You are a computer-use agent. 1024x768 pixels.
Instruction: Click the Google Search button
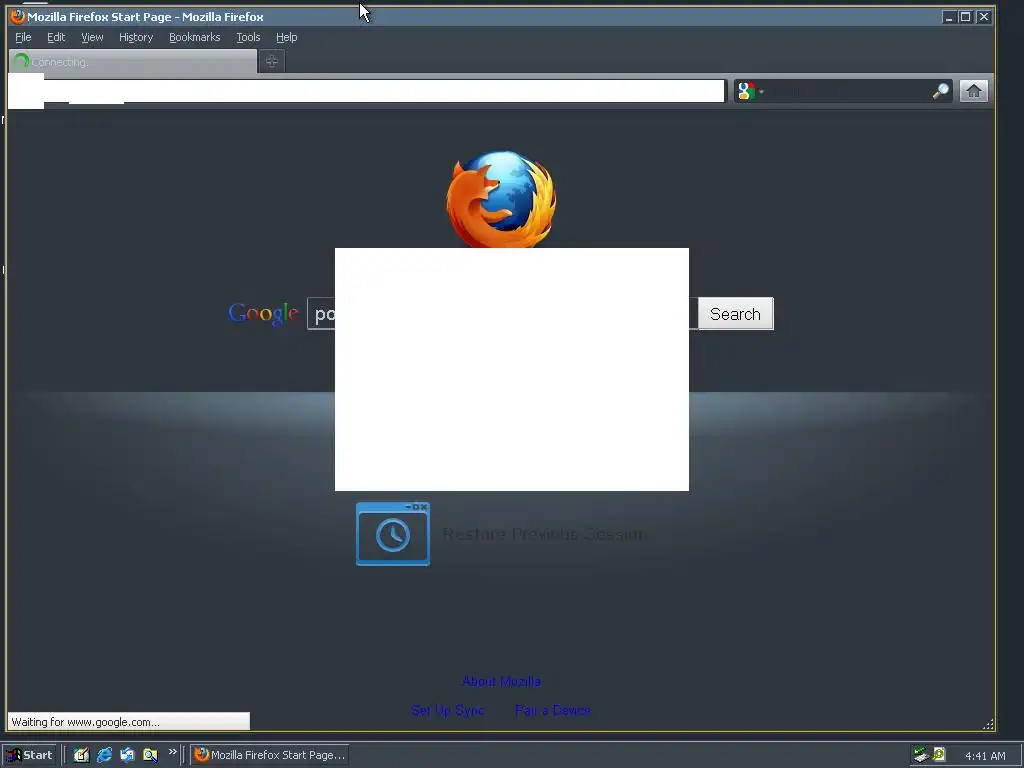(735, 314)
